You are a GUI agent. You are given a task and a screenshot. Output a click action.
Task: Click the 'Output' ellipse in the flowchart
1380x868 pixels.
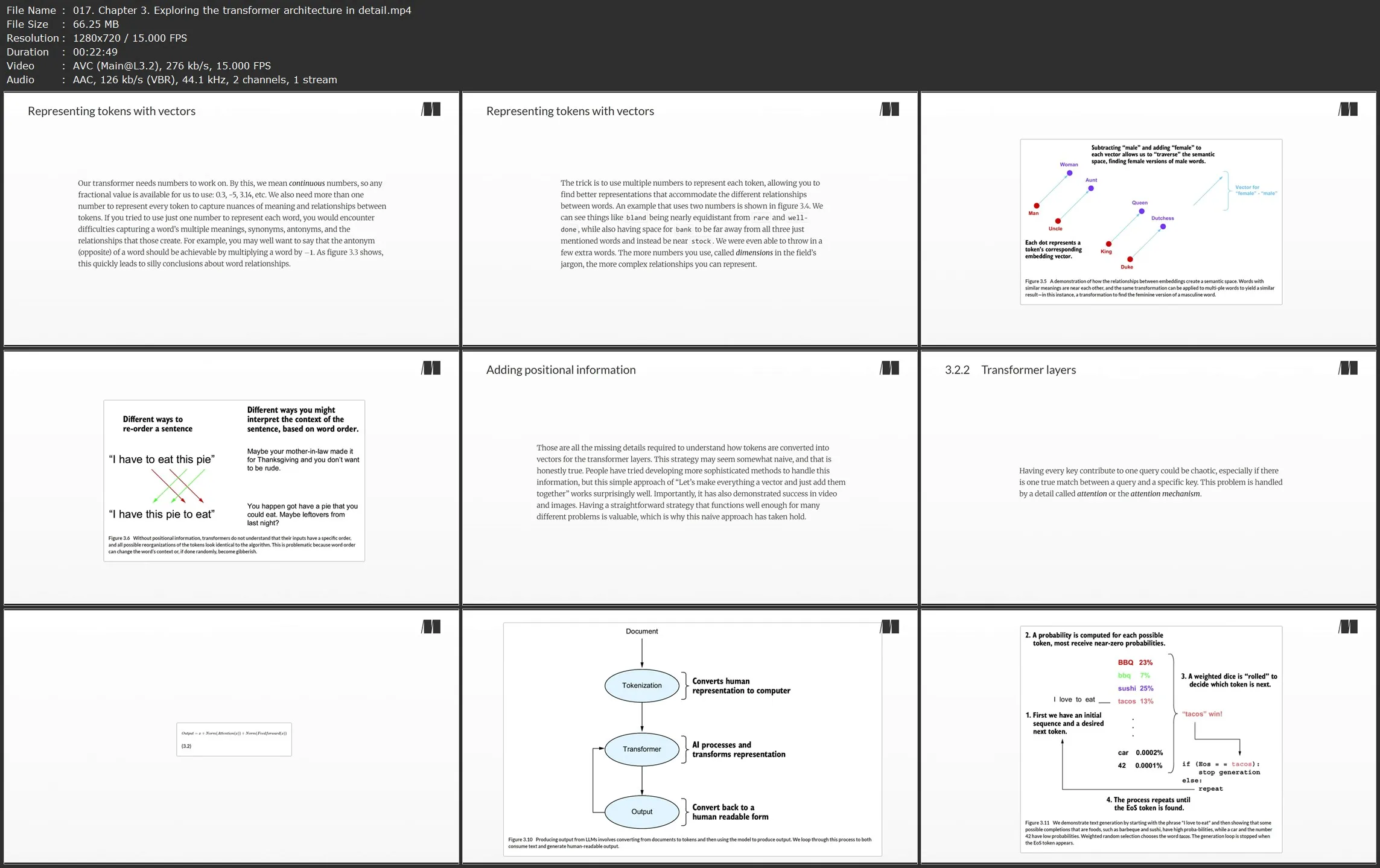tap(642, 812)
